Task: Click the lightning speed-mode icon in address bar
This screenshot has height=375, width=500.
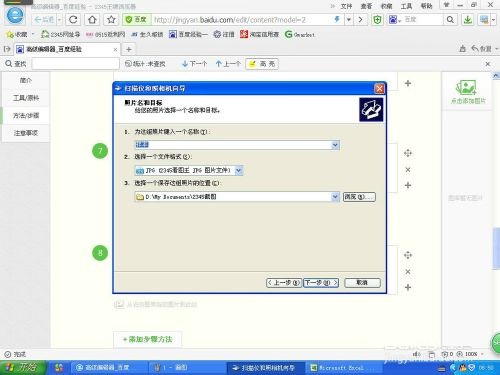Action: click(337, 20)
